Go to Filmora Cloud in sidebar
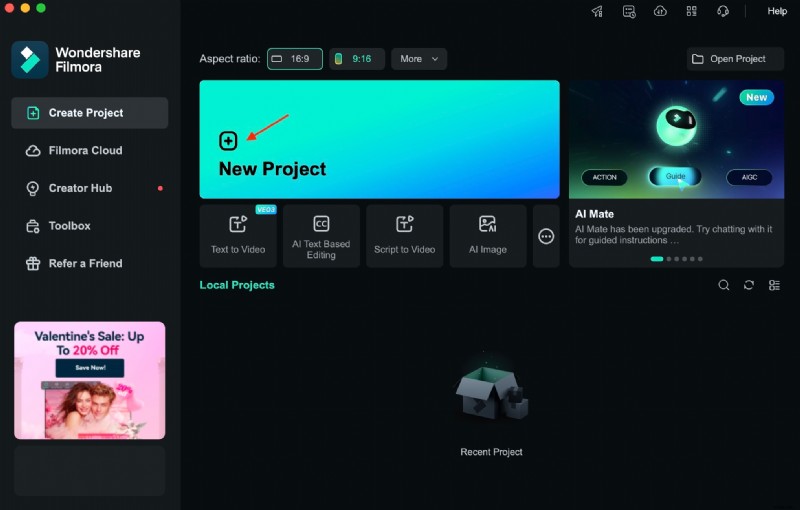 (85, 151)
